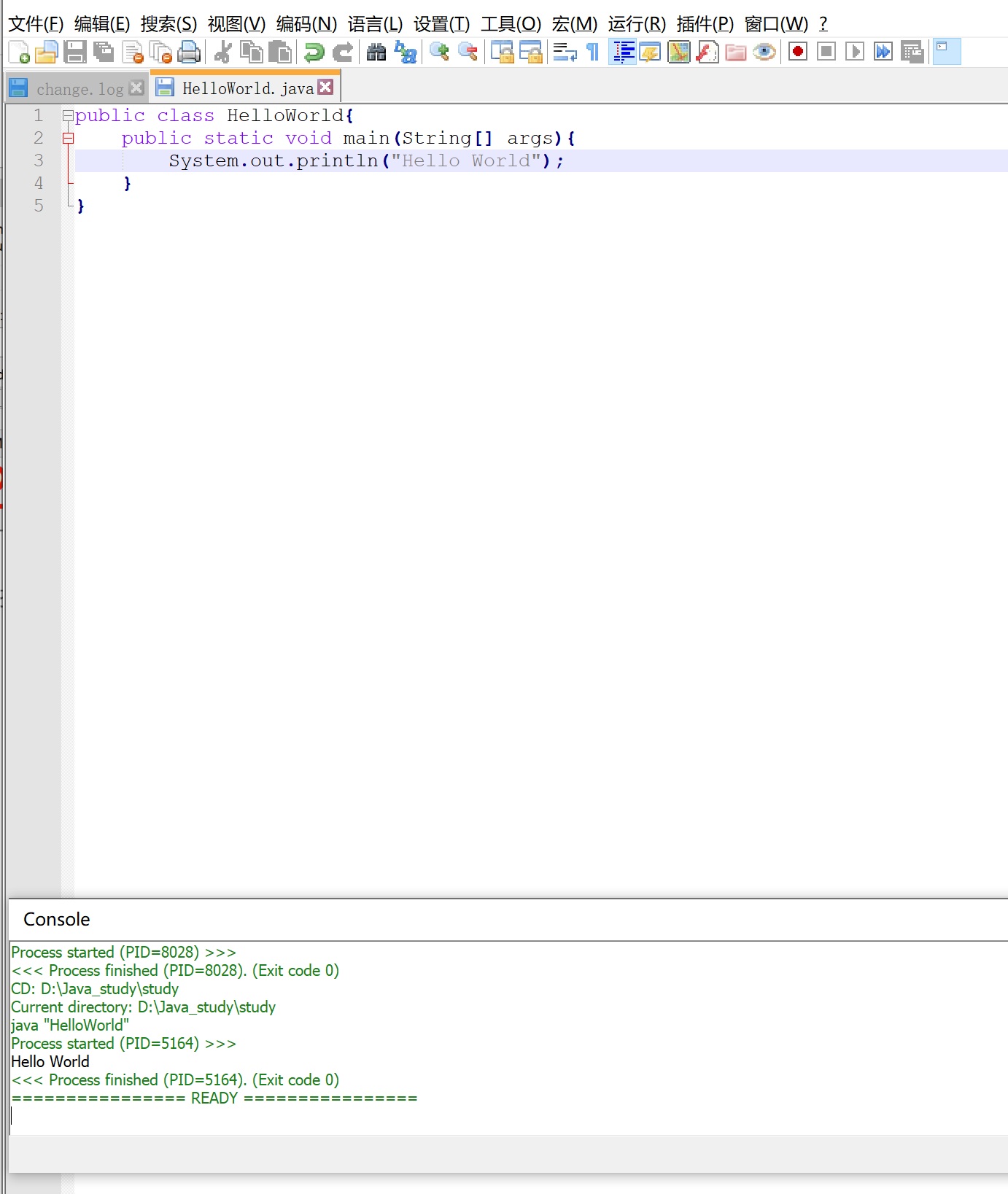Click the READY line in console

tap(214, 1098)
